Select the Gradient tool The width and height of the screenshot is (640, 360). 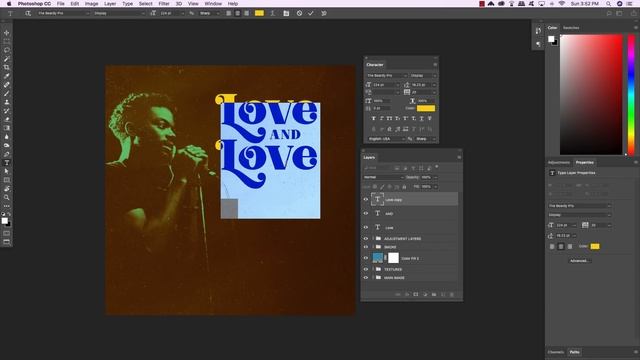(7, 128)
